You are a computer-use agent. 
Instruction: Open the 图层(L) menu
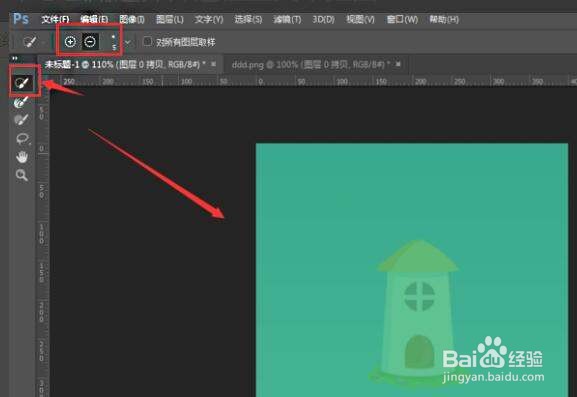click(170, 19)
